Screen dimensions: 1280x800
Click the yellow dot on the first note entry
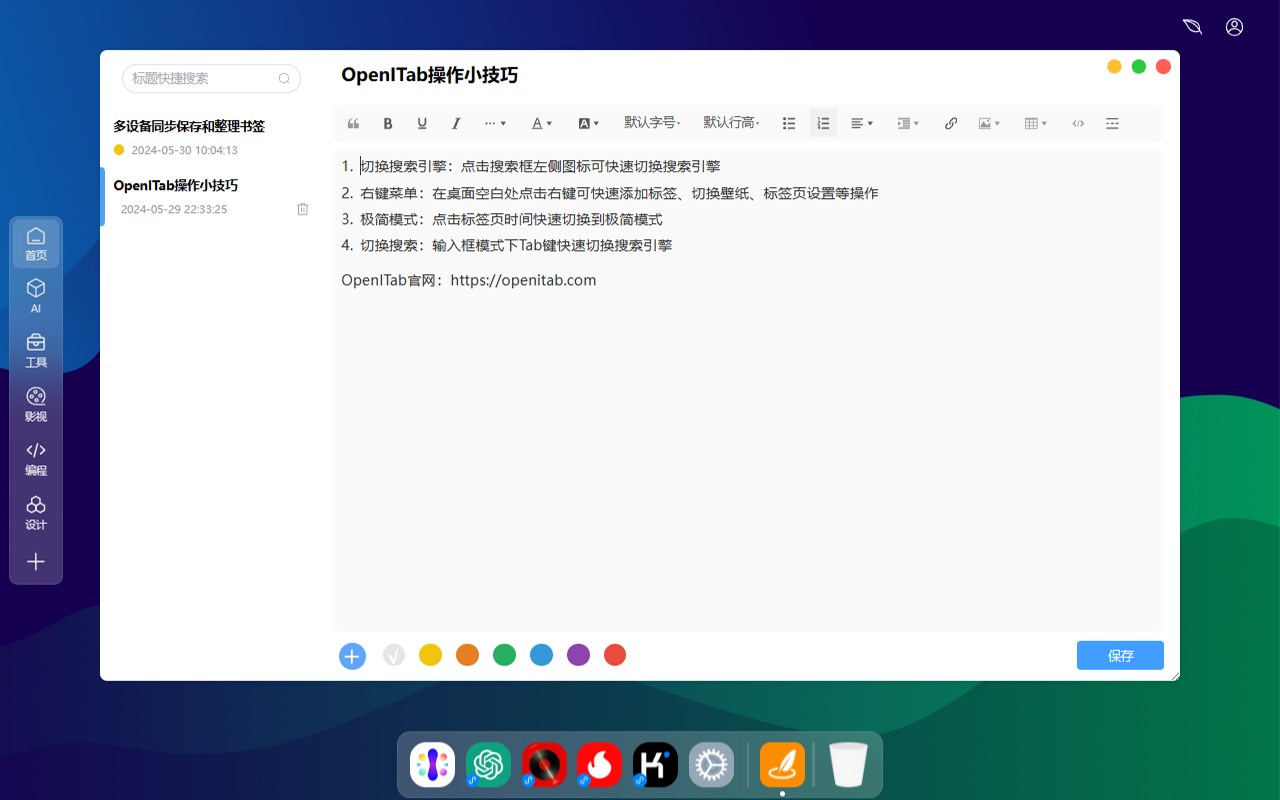[119, 150]
